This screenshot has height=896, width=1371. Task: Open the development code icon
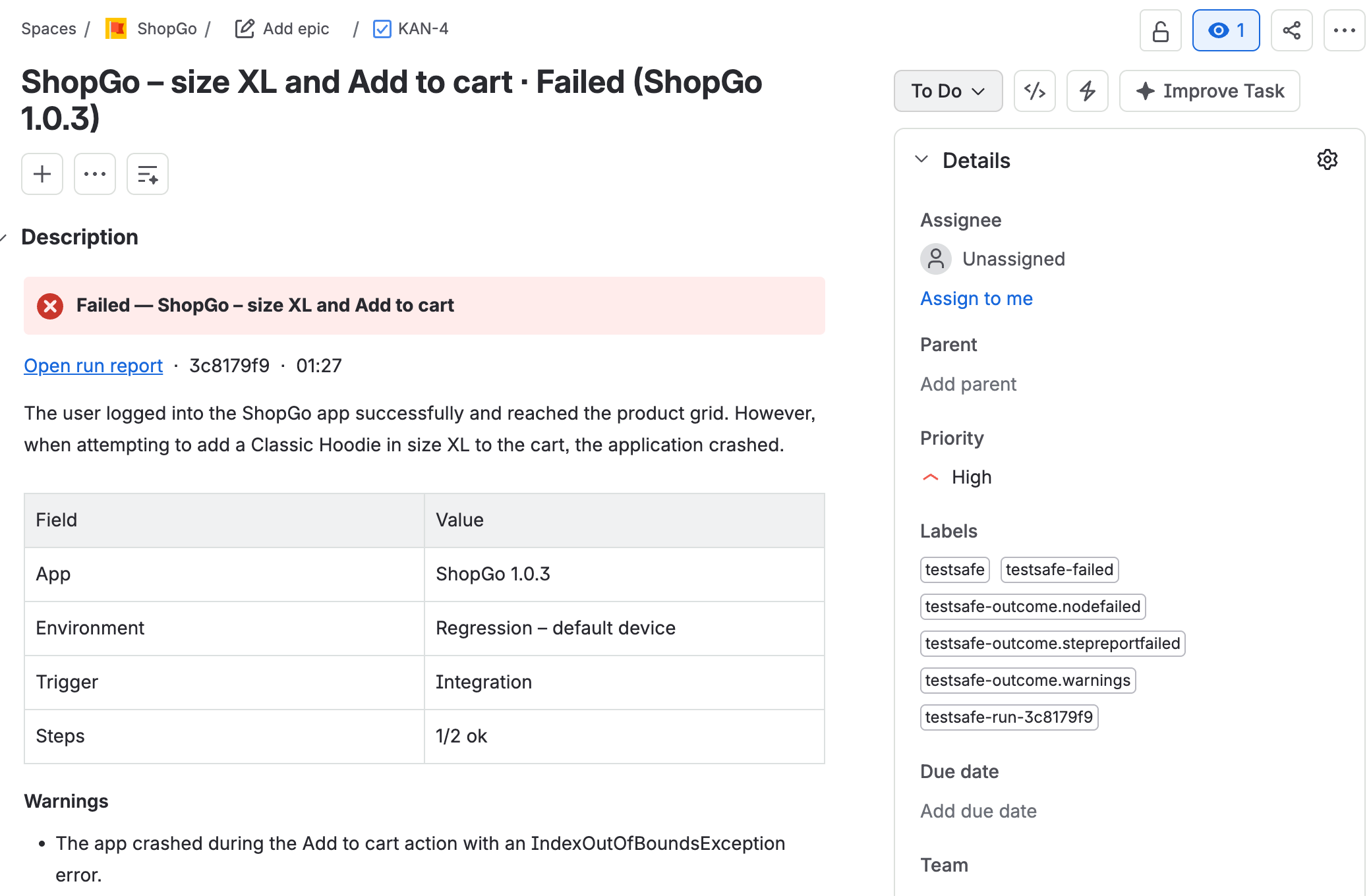pos(1035,91)
